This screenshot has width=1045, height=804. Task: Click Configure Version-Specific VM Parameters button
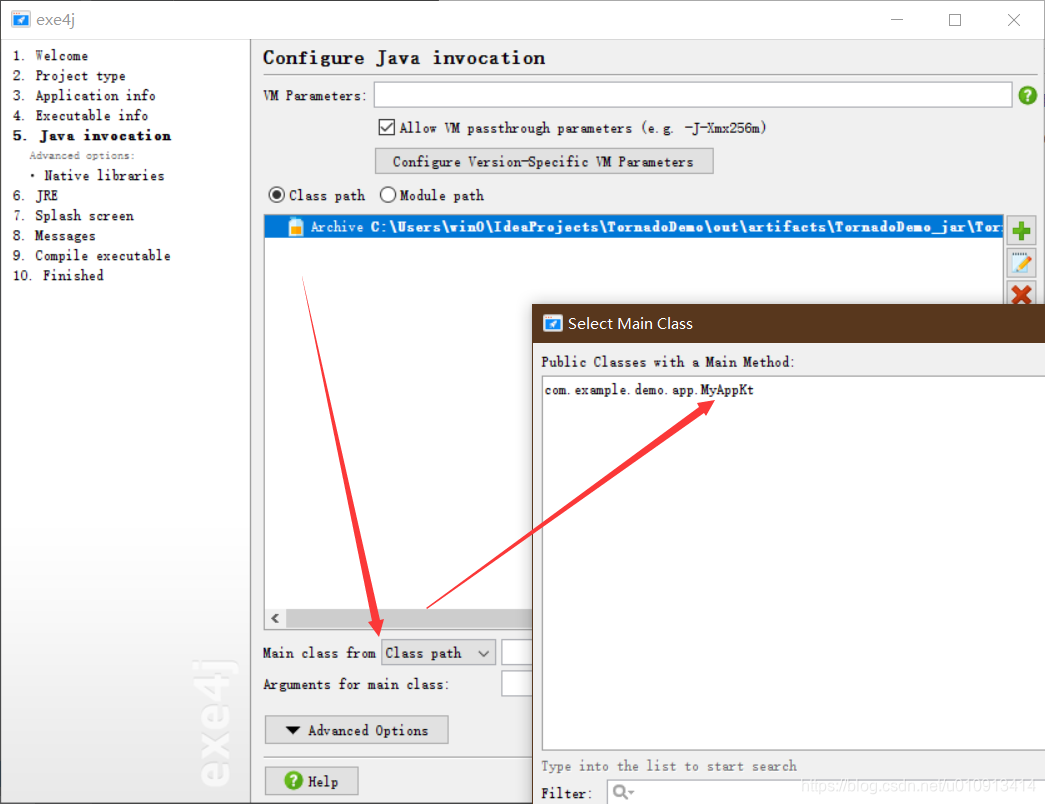point(544,161)
